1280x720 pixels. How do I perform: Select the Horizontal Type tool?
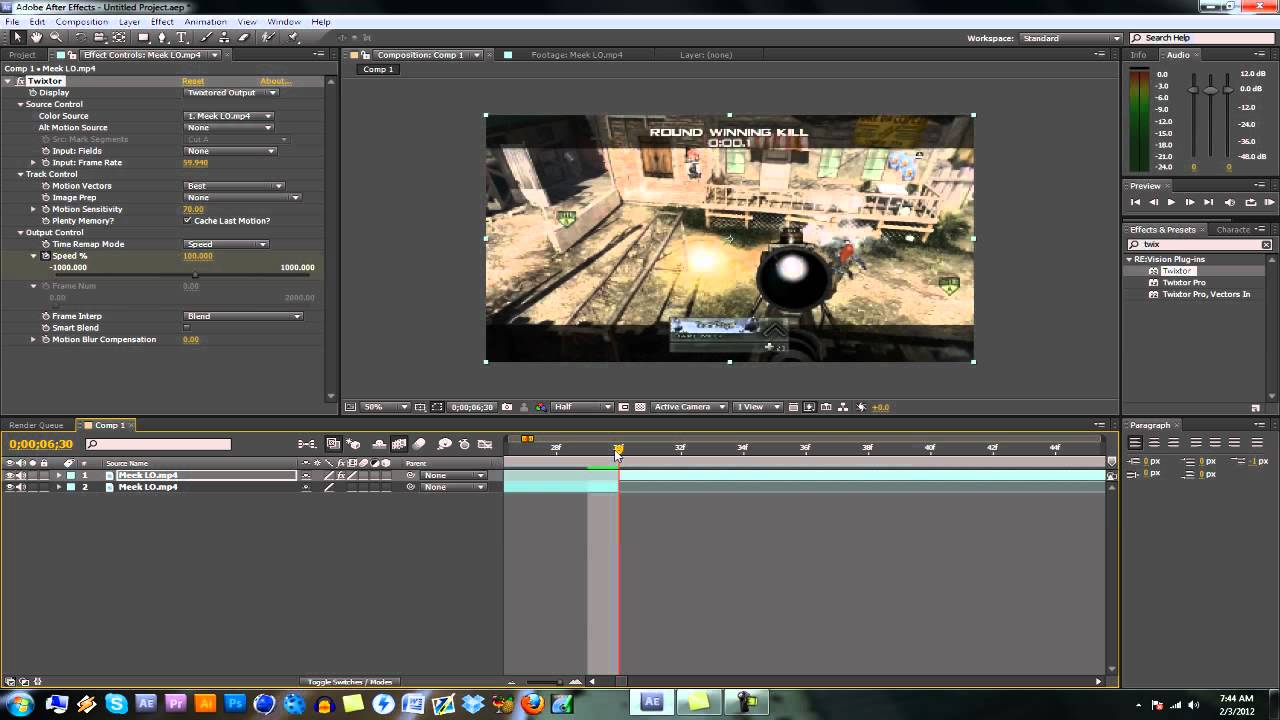pos(181,37)
